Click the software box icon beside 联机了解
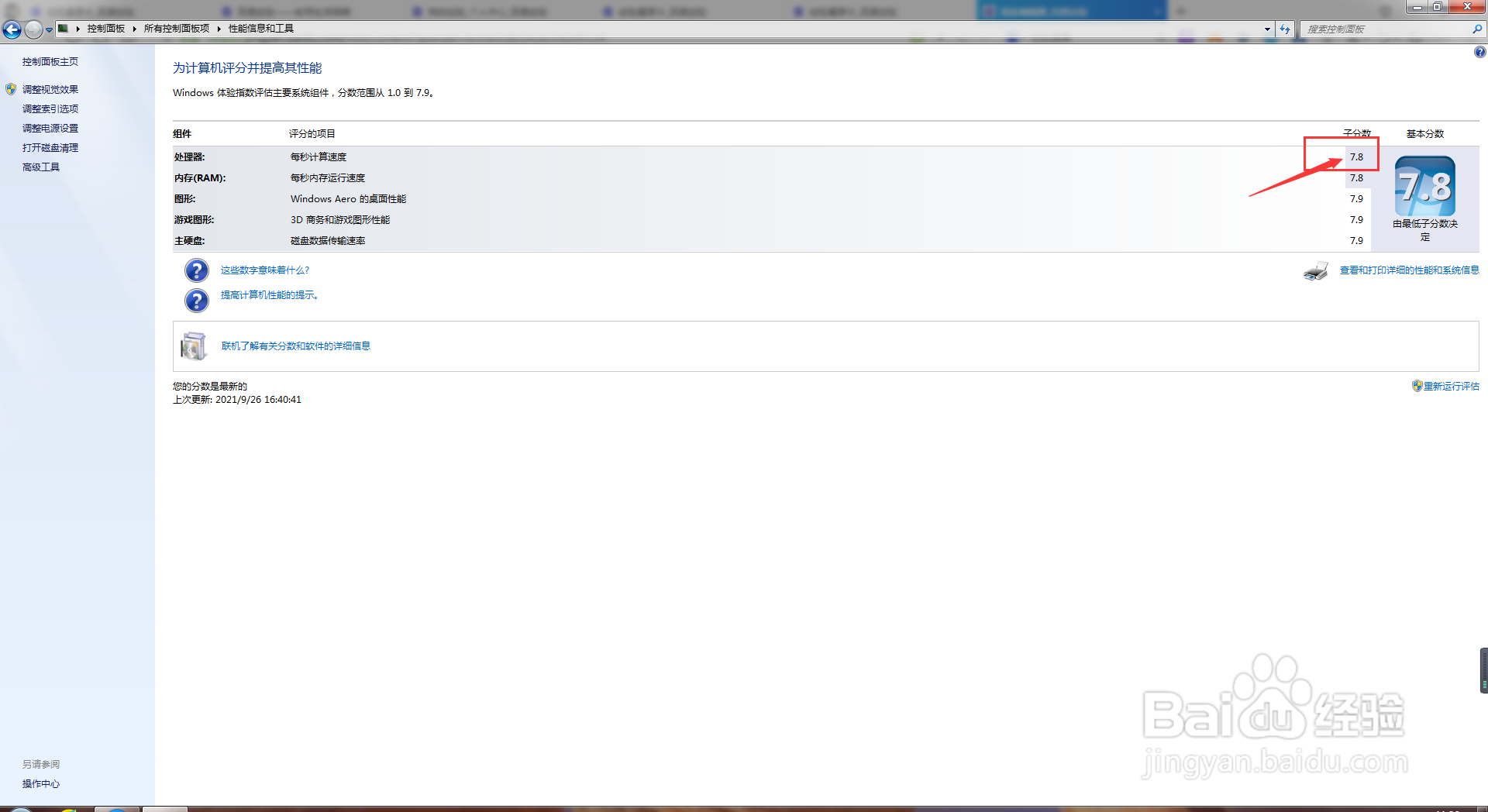Screen dimensions: 1488x812 194,346
